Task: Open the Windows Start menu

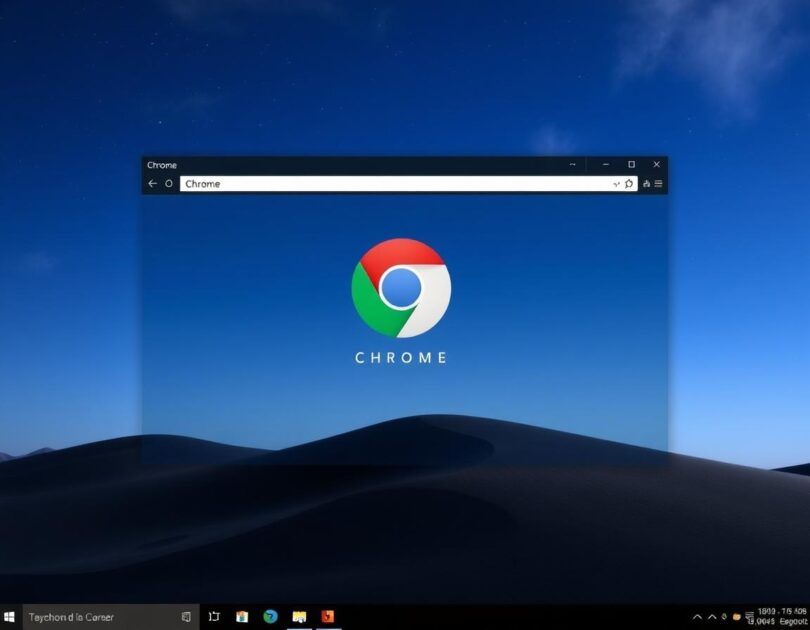Action: (x=9, y=617)
